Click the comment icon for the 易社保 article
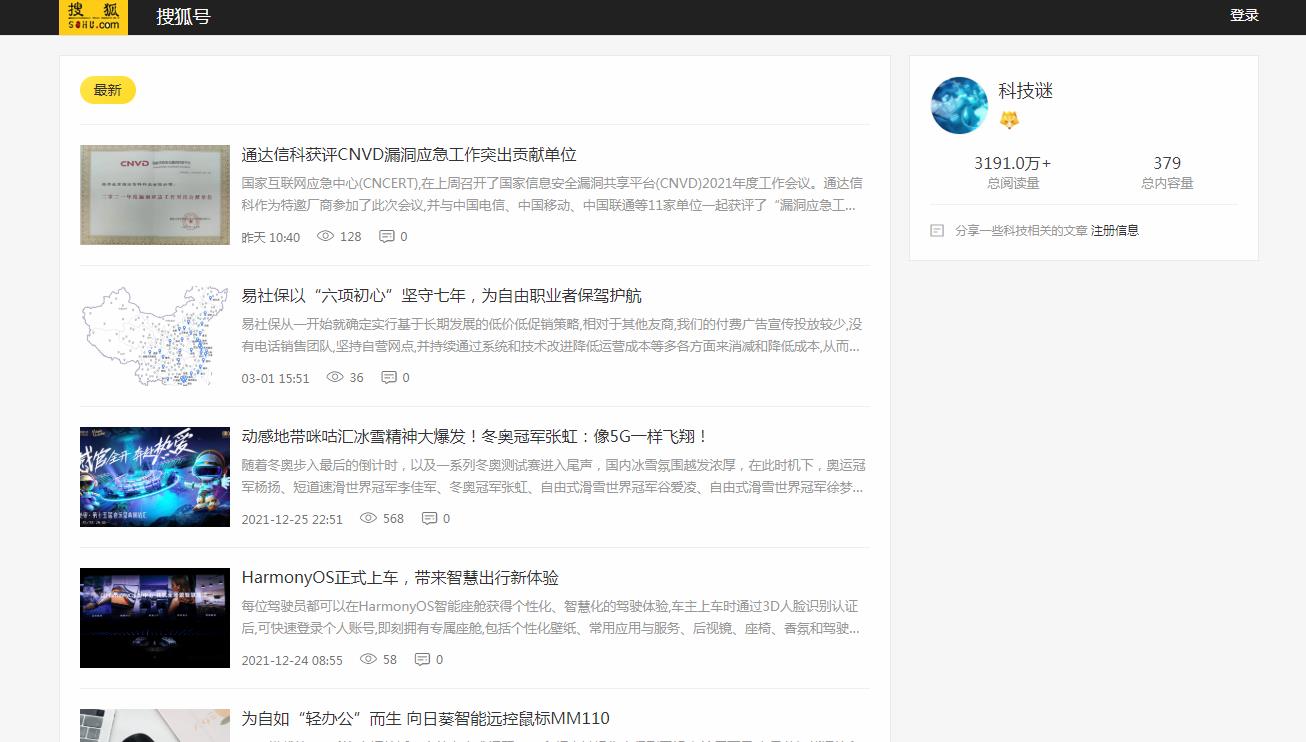Viewport: 1306px width, 742px height. pos(389,378)
